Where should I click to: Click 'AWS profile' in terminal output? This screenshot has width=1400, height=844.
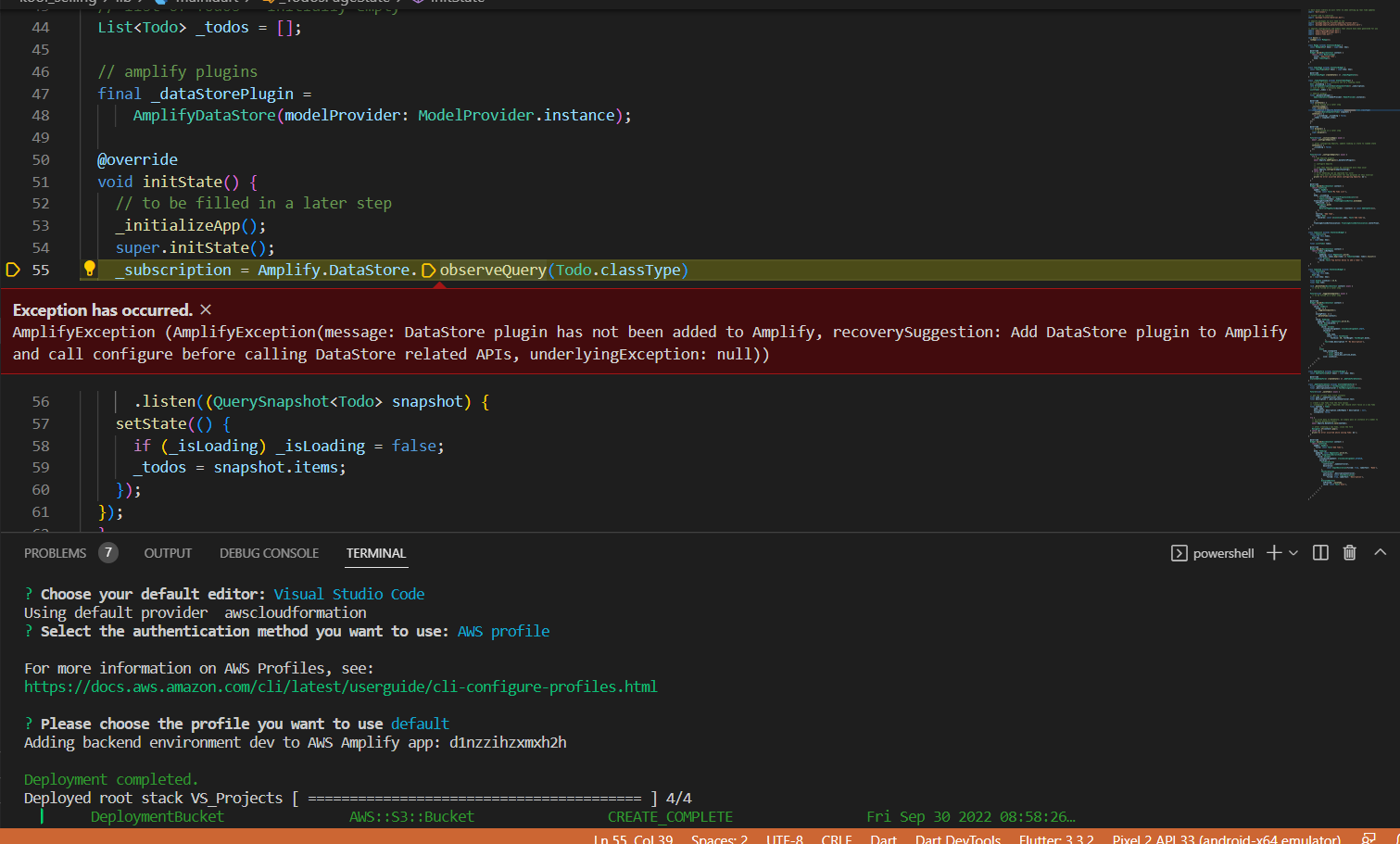click(x=503, y=631)
